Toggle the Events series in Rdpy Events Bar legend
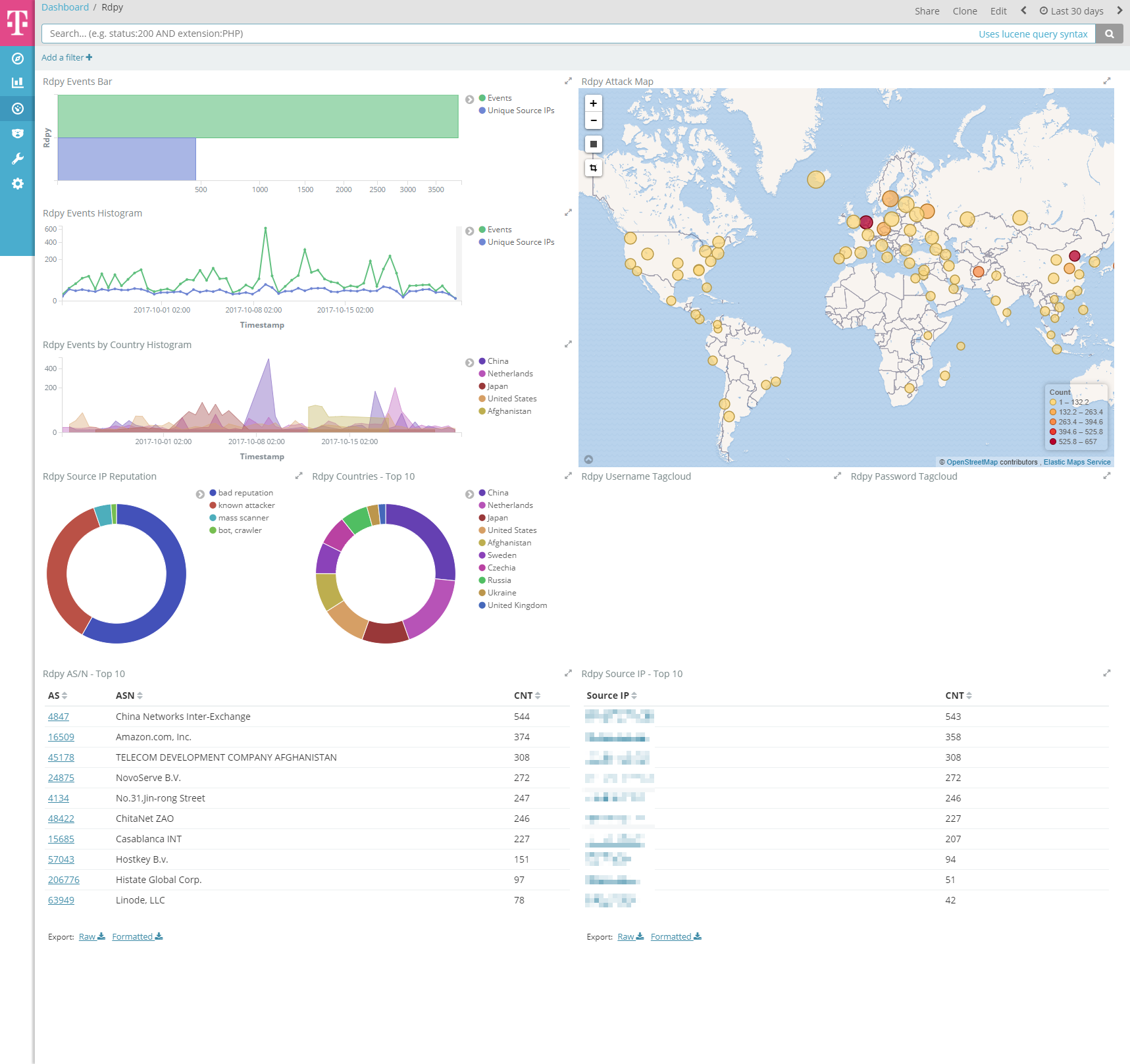This screenshot has width=1130, height=1064. 499,98
